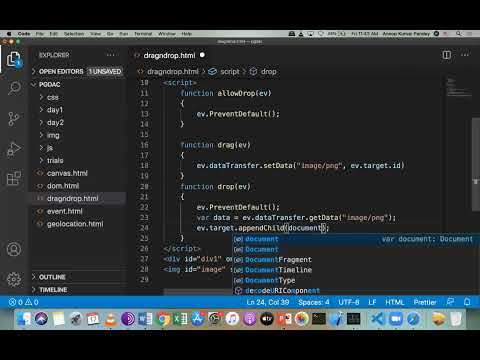Click the drop breadcrumb item
This screenshot has width=480, height=360.
click(269, 71)
